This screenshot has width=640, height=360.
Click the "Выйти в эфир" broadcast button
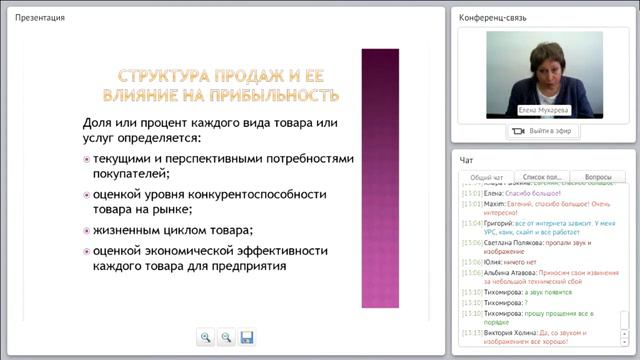(543, 131)
